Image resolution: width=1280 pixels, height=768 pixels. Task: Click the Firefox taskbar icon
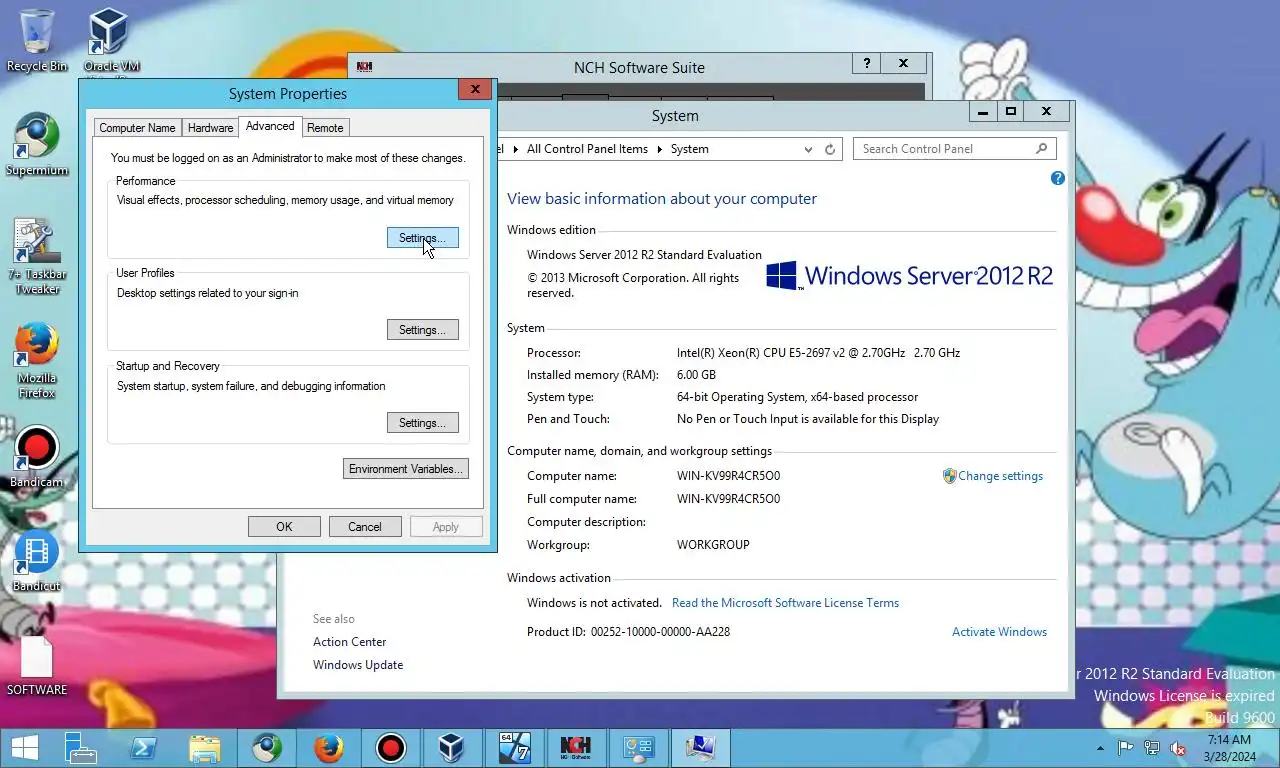329,748
